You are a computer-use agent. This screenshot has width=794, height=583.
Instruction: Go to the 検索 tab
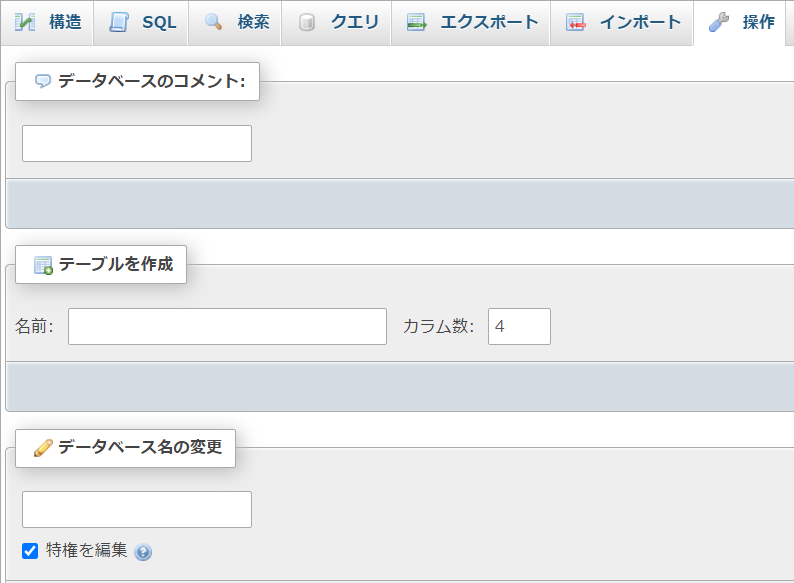tap(235, 23)
